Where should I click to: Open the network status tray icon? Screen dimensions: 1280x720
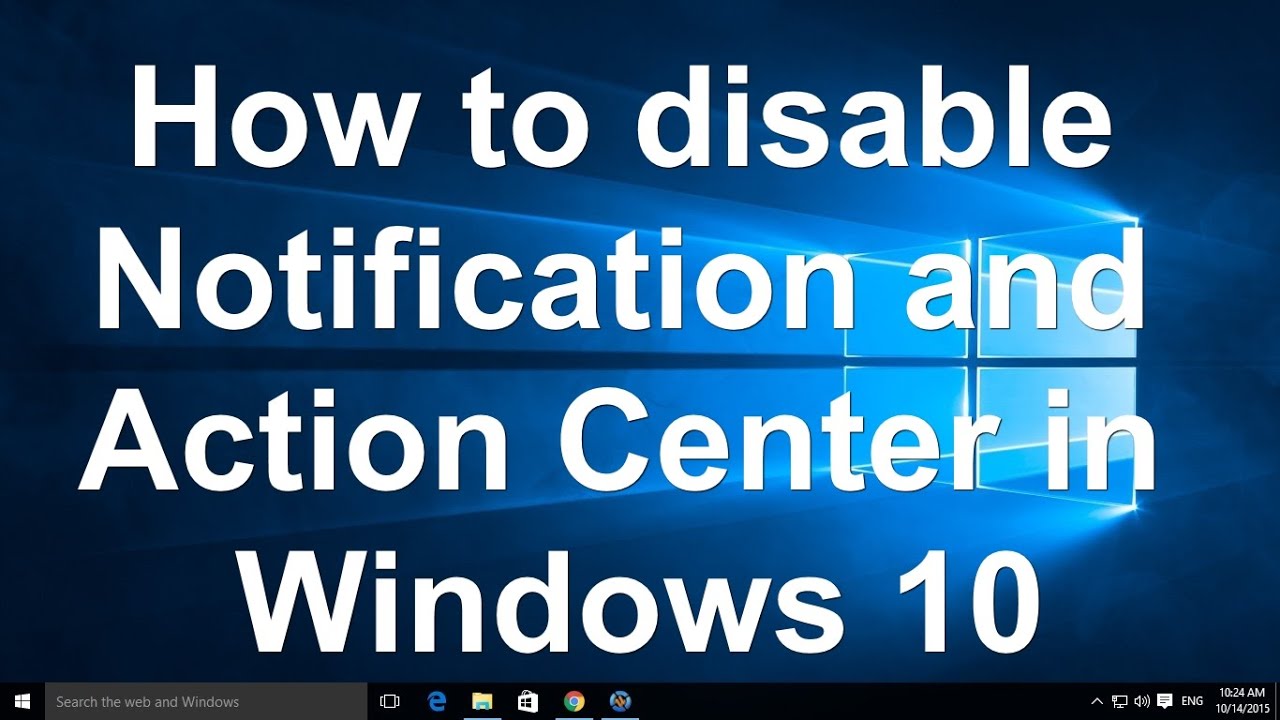(x=1120, y=701)
